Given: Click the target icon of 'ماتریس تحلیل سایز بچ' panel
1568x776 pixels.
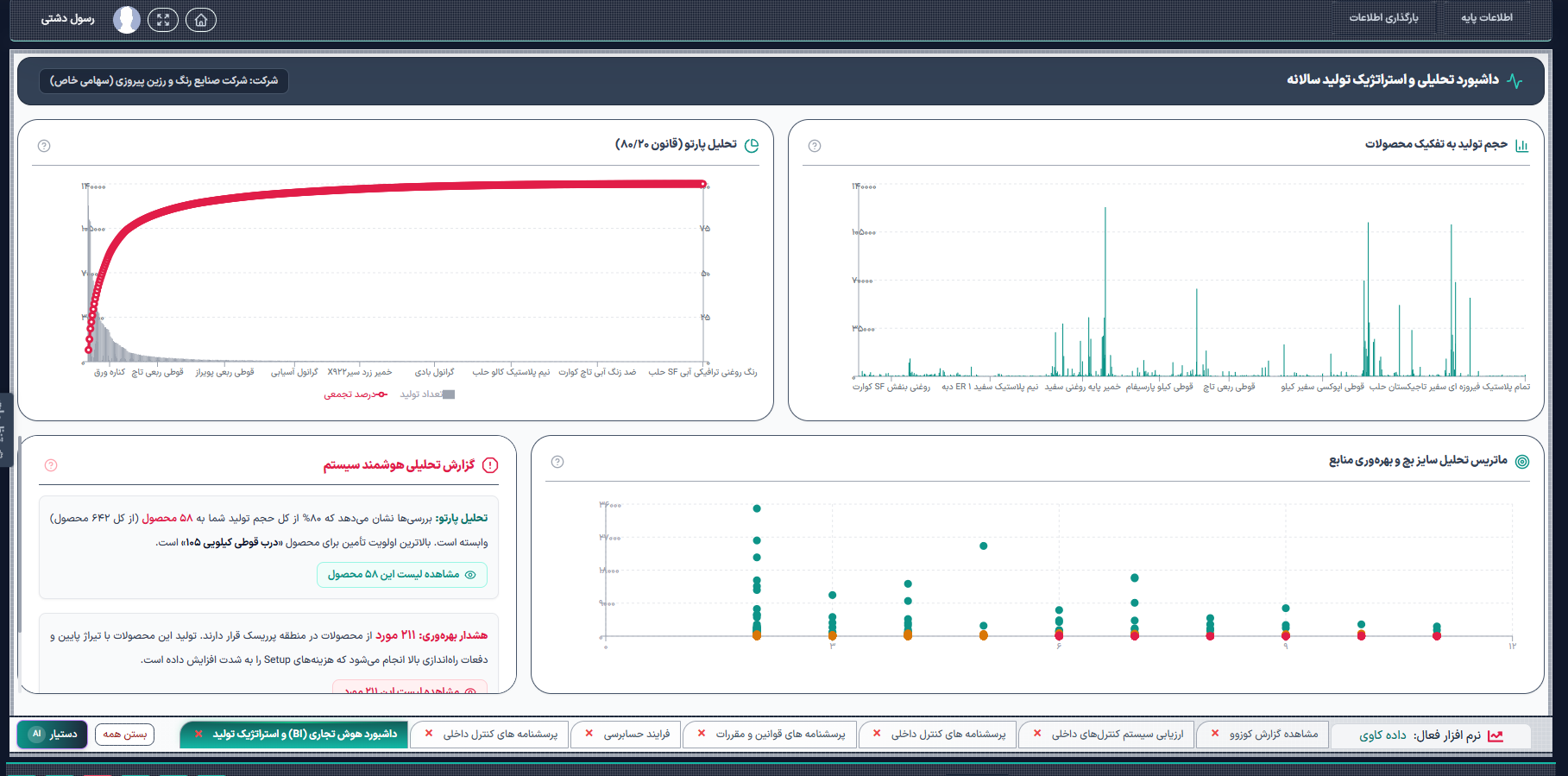Looking at the screenshot, I should pyautogui.click(x=1522, y=462).
